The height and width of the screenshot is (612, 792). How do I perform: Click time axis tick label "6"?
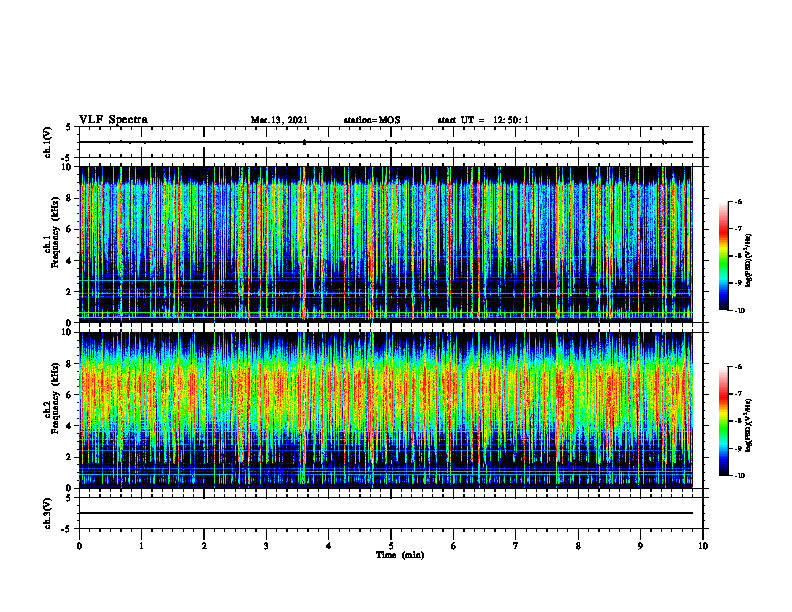pos(454,546)
